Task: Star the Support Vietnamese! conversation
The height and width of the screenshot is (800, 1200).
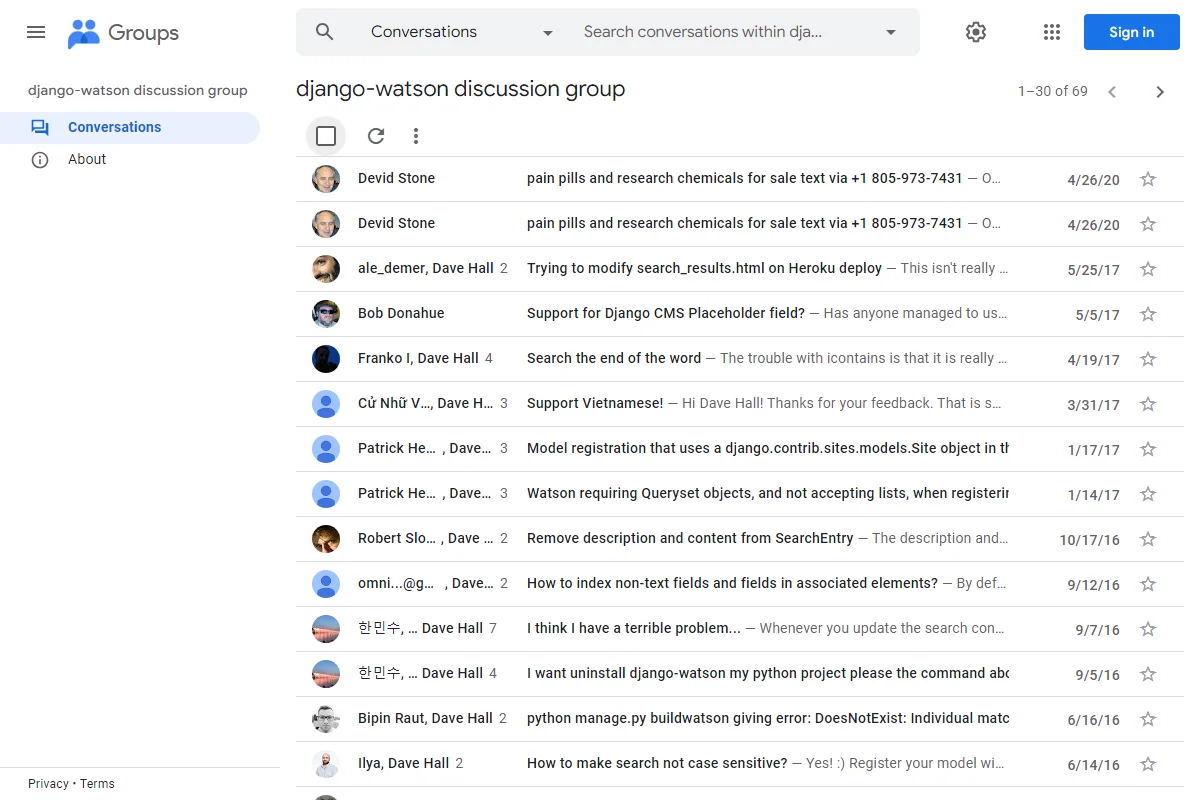Action: click(x=1148, y=404)
